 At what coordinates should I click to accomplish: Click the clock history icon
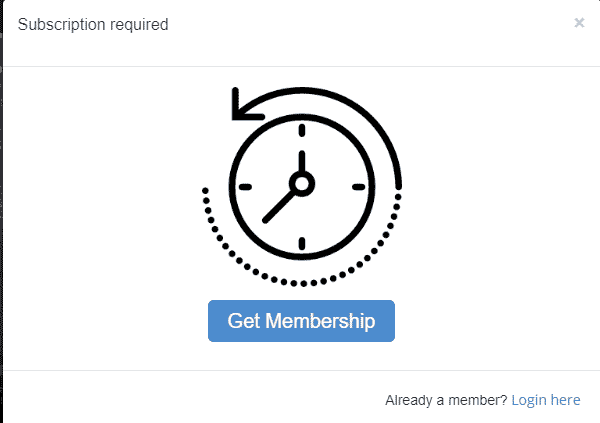302,186
